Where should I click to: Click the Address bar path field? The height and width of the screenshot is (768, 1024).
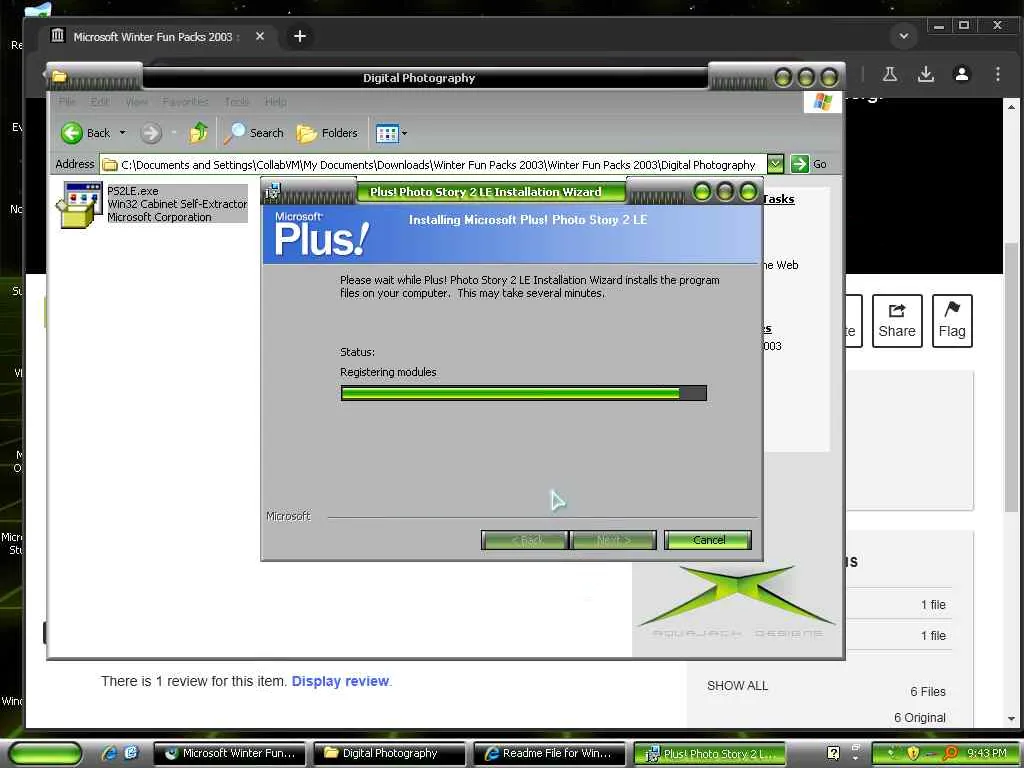coord(433,165)
